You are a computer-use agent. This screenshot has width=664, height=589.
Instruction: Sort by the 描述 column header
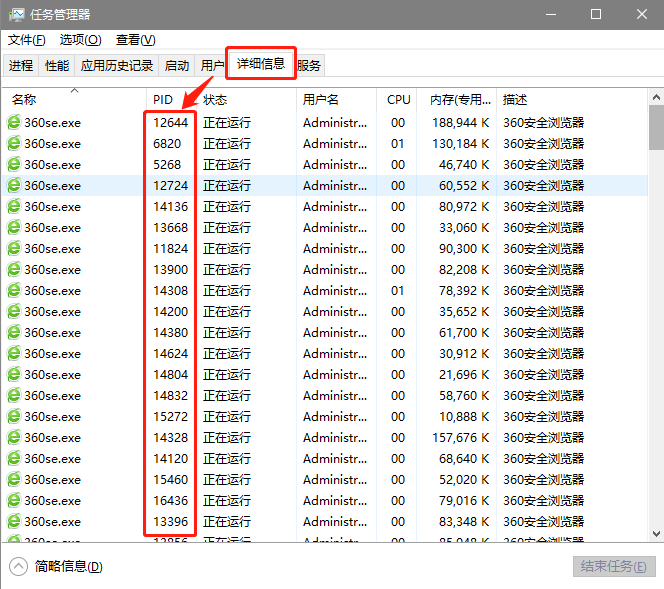[572, 100]
